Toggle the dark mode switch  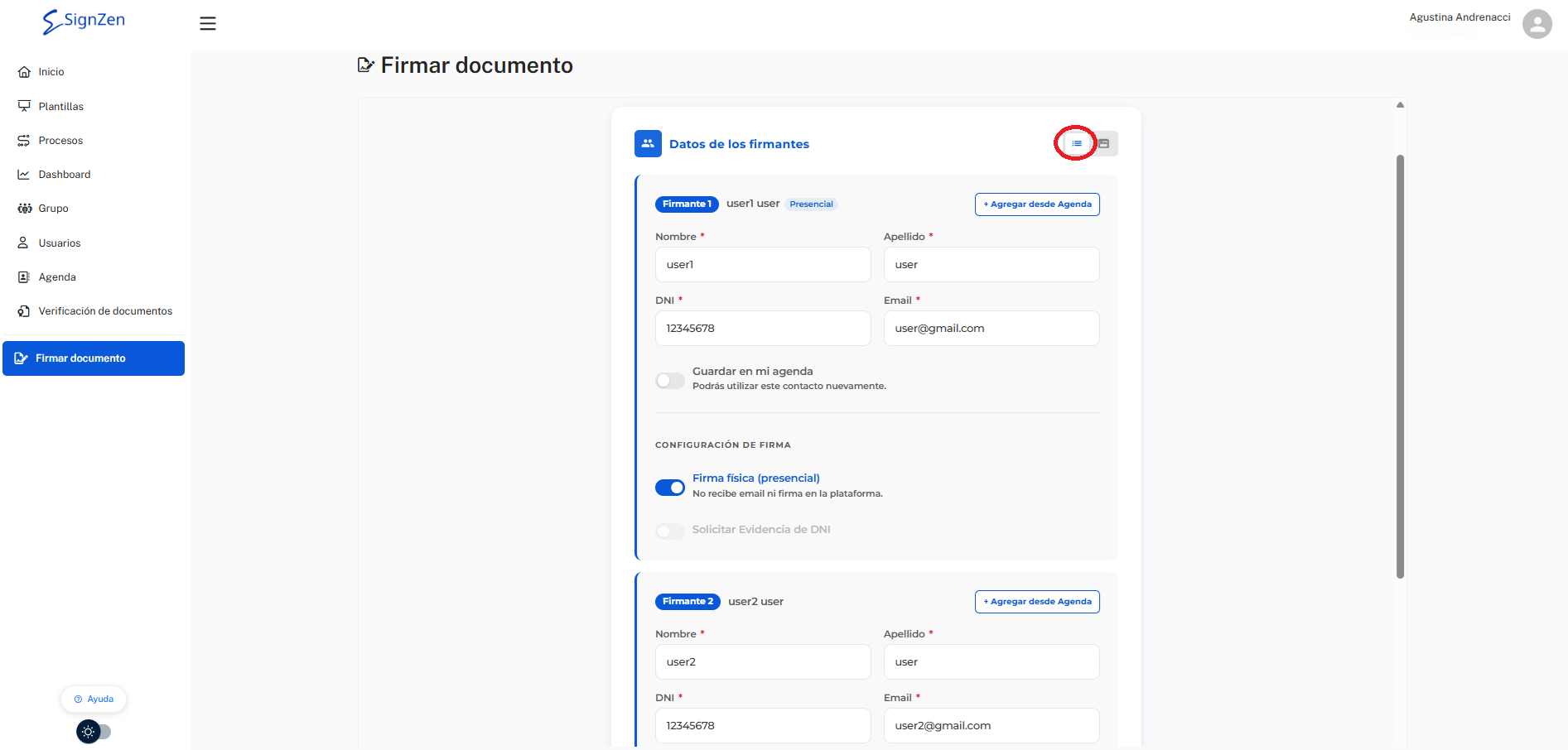click(94, 732)
